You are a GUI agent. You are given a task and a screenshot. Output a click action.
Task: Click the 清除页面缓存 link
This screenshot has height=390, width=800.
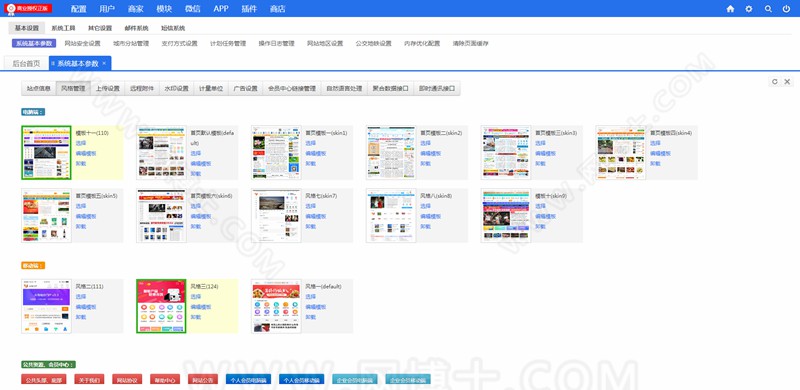coord(470,43)
